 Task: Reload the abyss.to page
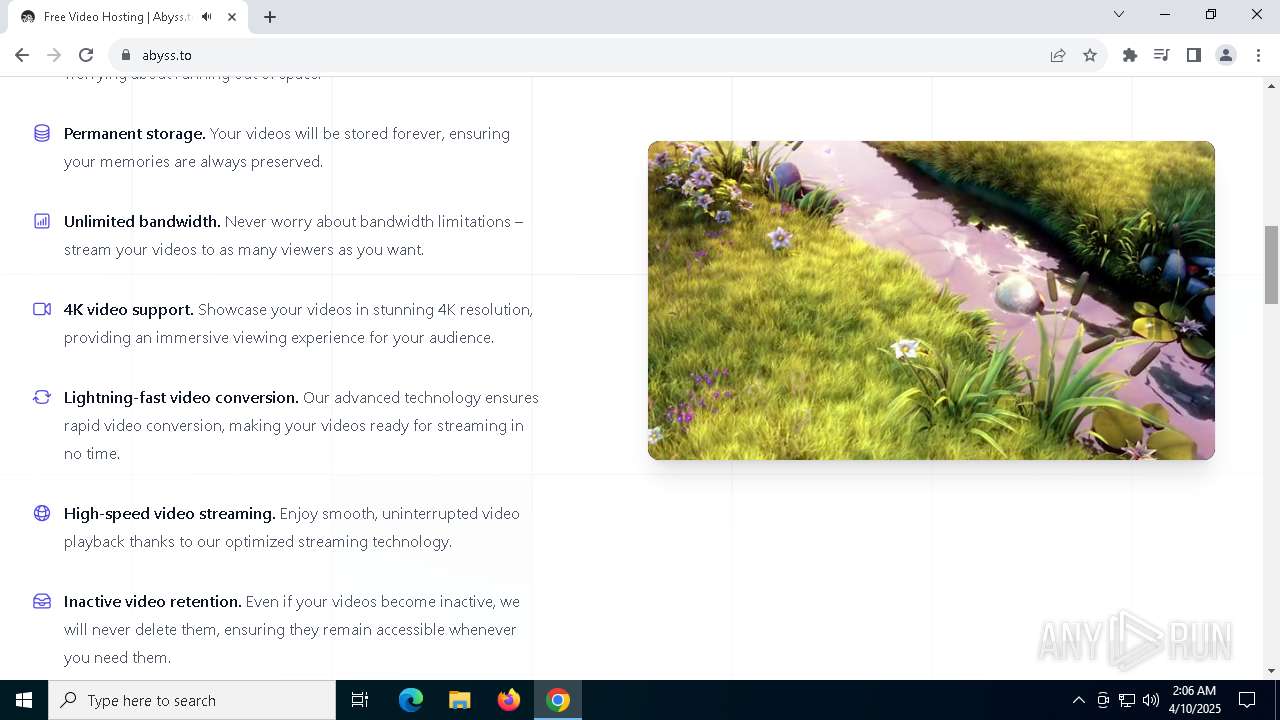tap(86, 55)
